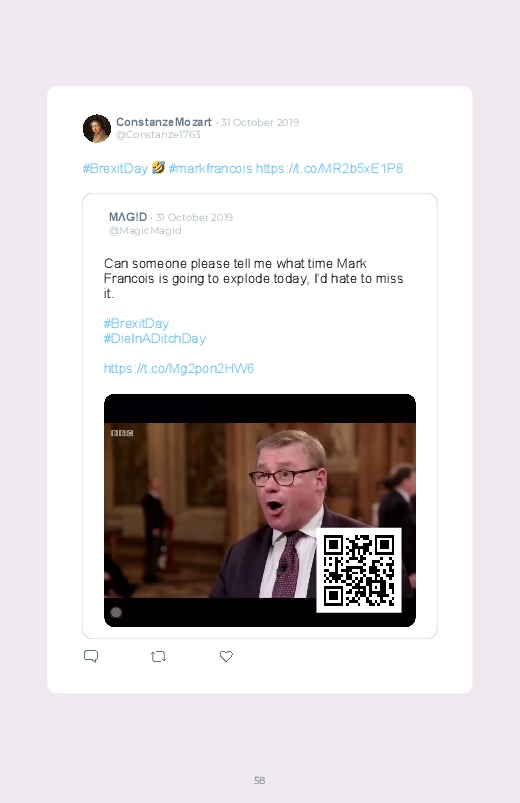Open the #BrexitDay hashtag in main tweet
The width and height of the screenshot is (520, 803).
pos(115,168)
